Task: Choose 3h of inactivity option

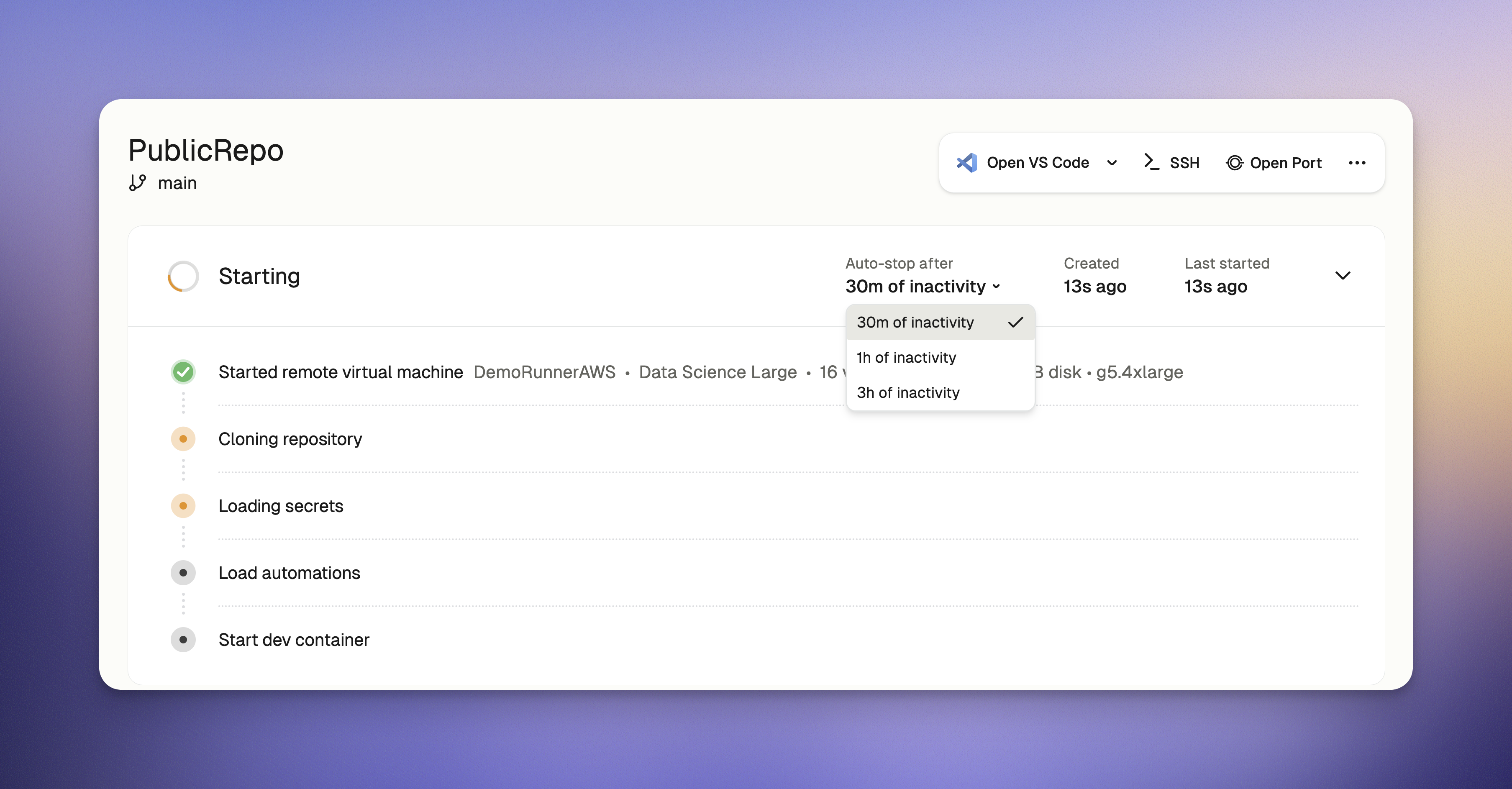Action: coord(909,393)
